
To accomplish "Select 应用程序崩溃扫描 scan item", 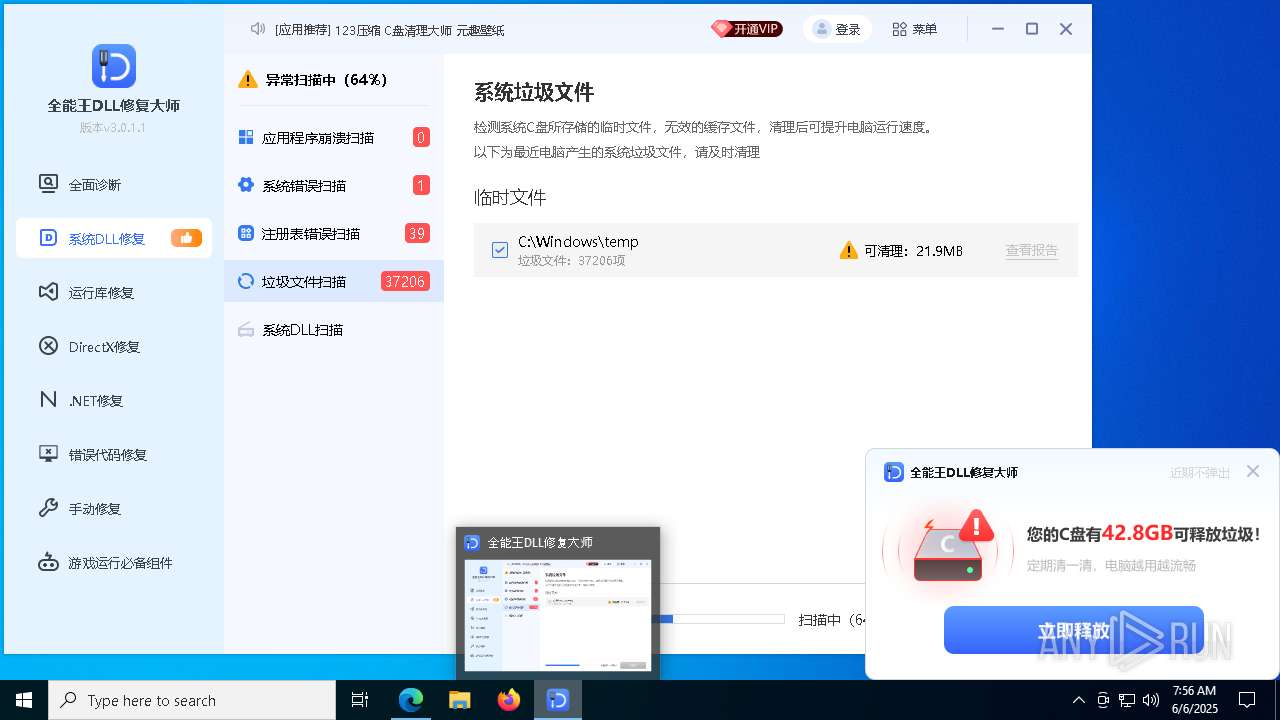I will (x=334, y=137).
